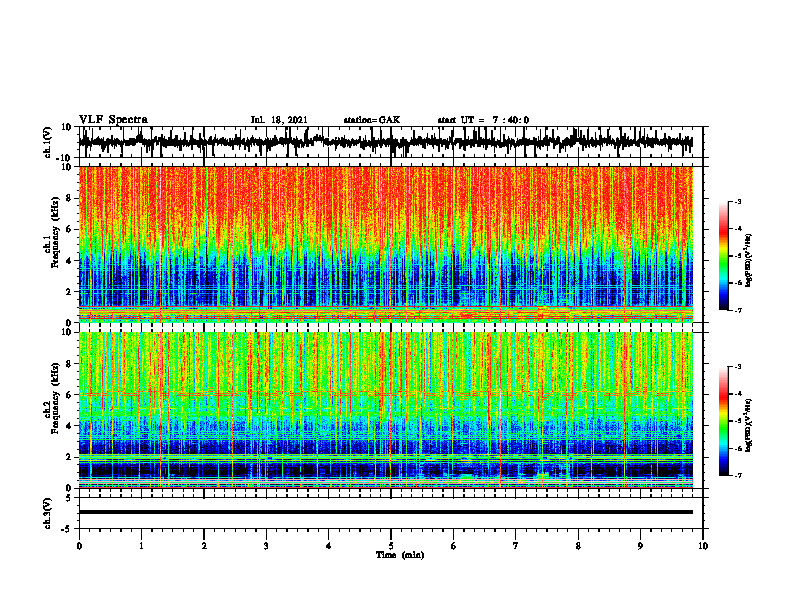Click the ch.1 colorbar log(PSD) label
Viewport: 792px width, 612px height.
(x=748, y=260)
